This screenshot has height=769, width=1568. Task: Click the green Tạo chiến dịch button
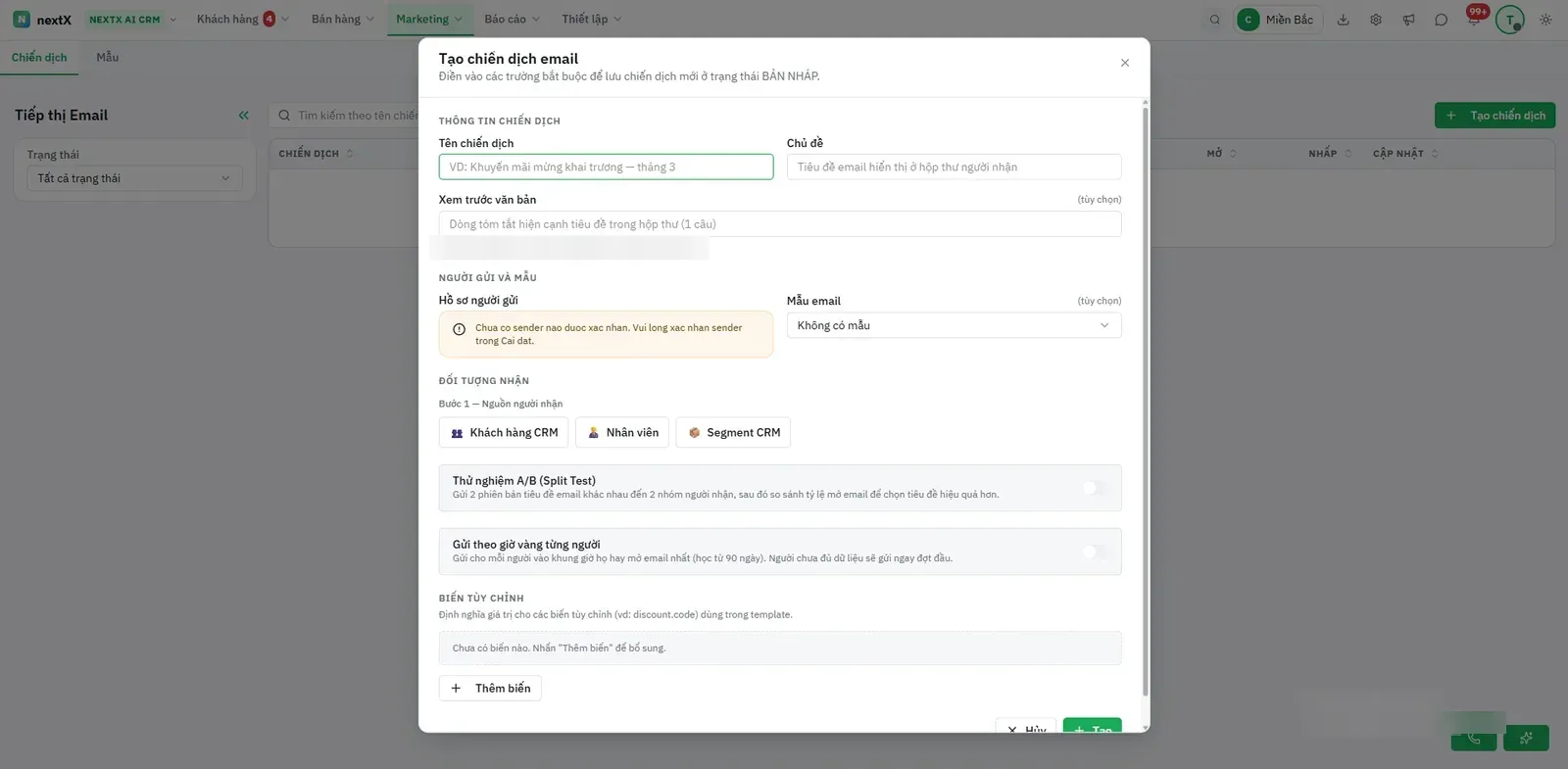1494,116
